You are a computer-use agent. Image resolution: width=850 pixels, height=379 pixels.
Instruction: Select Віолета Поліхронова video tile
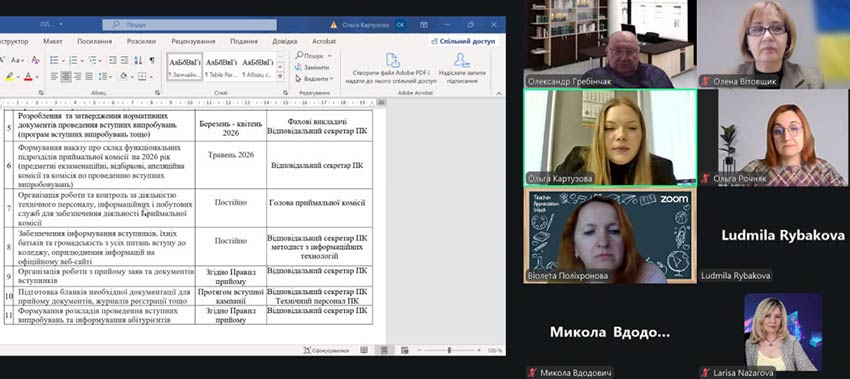(x=610, y=236)
